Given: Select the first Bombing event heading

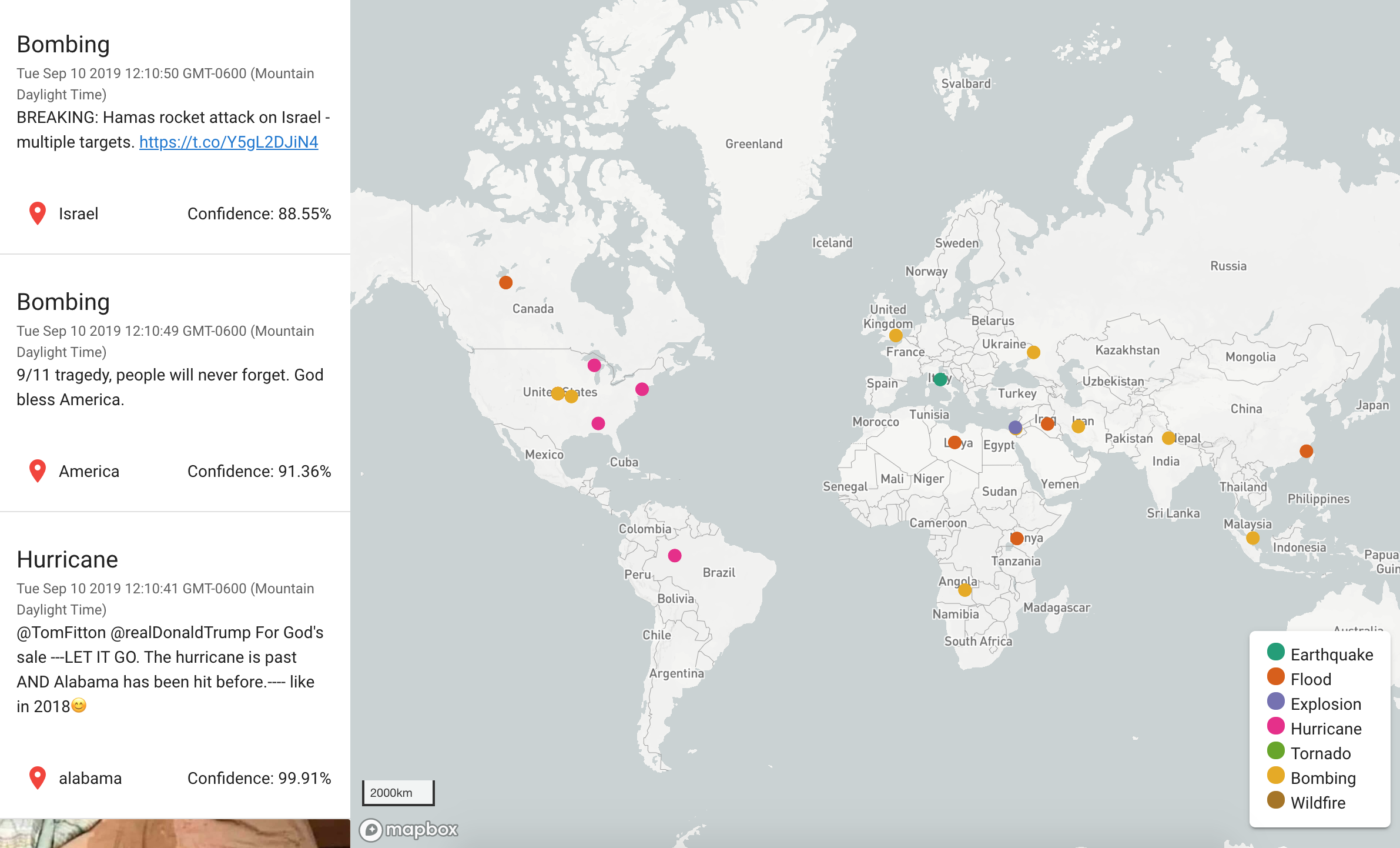Looking at the screenshot, I should 63,45.
